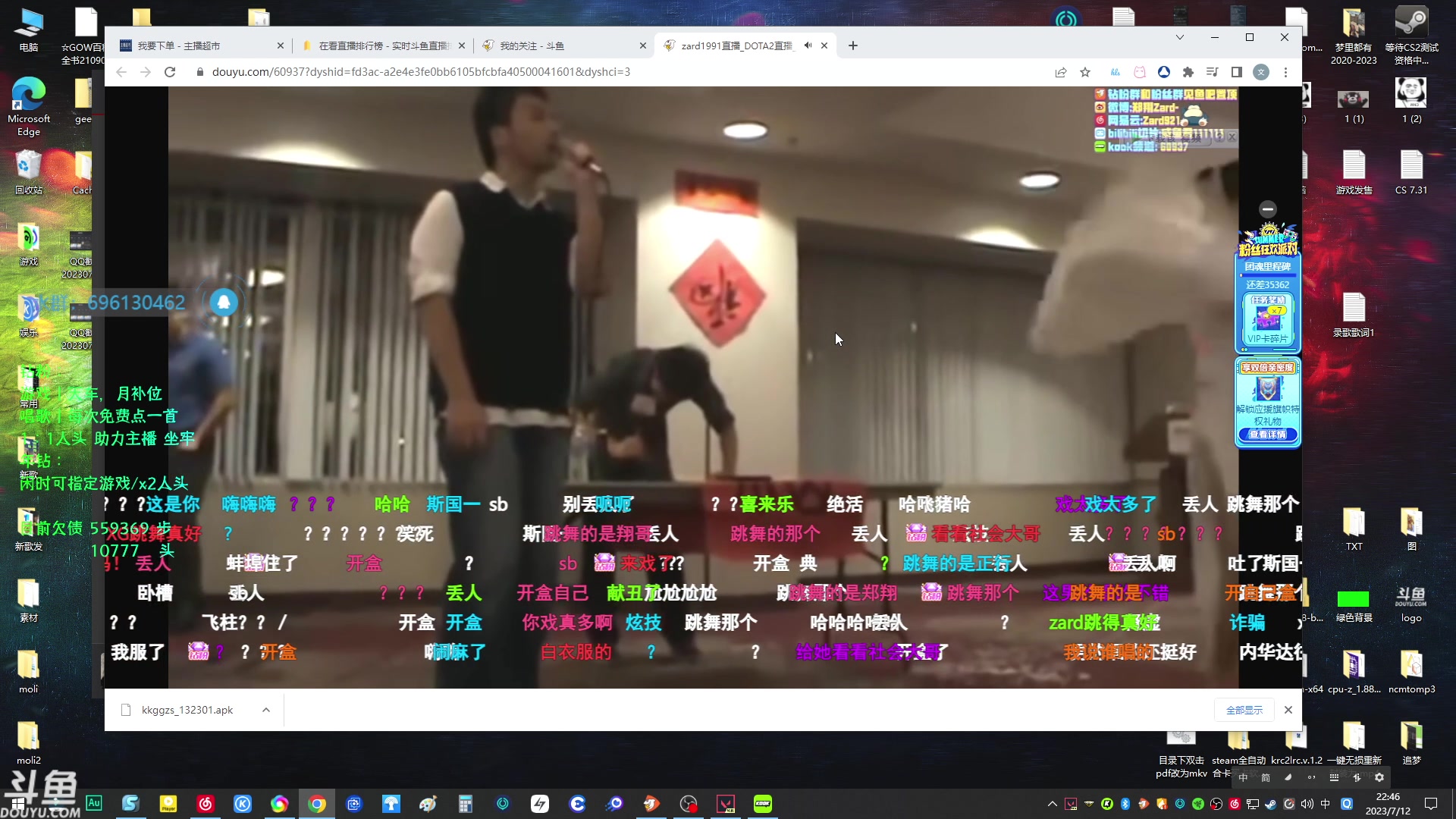Close the 我要下单 tab
Image resolution: width=1456 pixels, height=819 pixels.
coord(281,45)
